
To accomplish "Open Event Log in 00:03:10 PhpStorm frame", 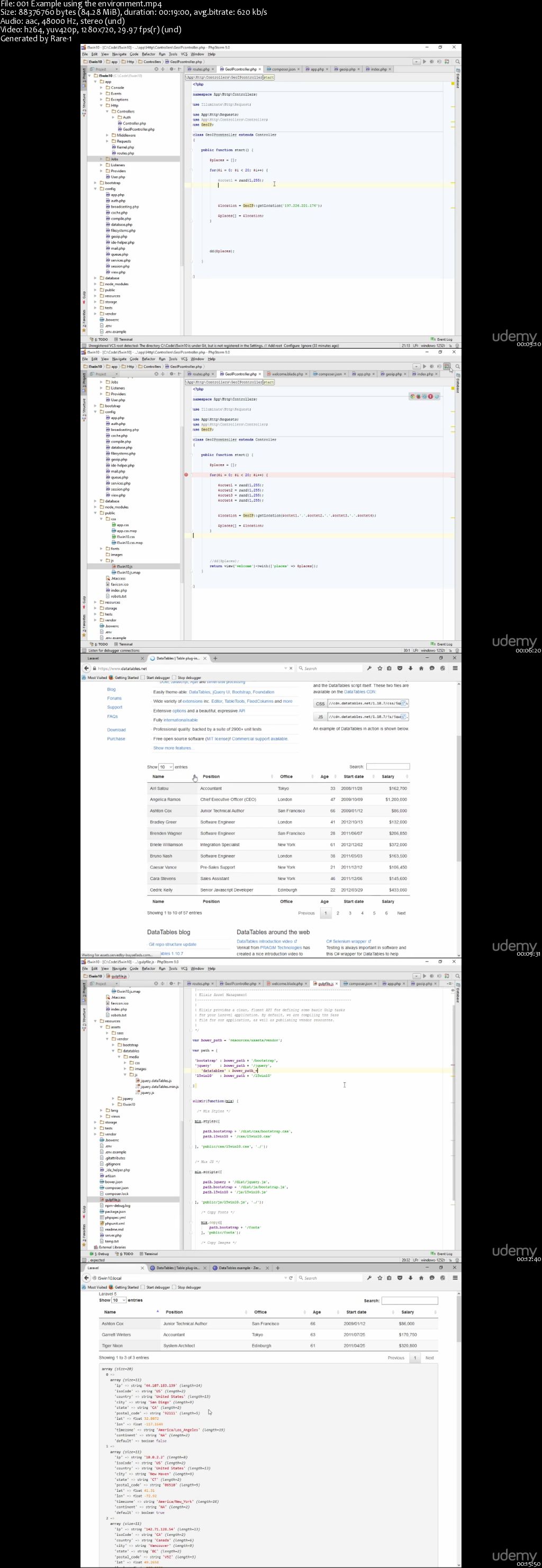I will [x=442, y=339].
